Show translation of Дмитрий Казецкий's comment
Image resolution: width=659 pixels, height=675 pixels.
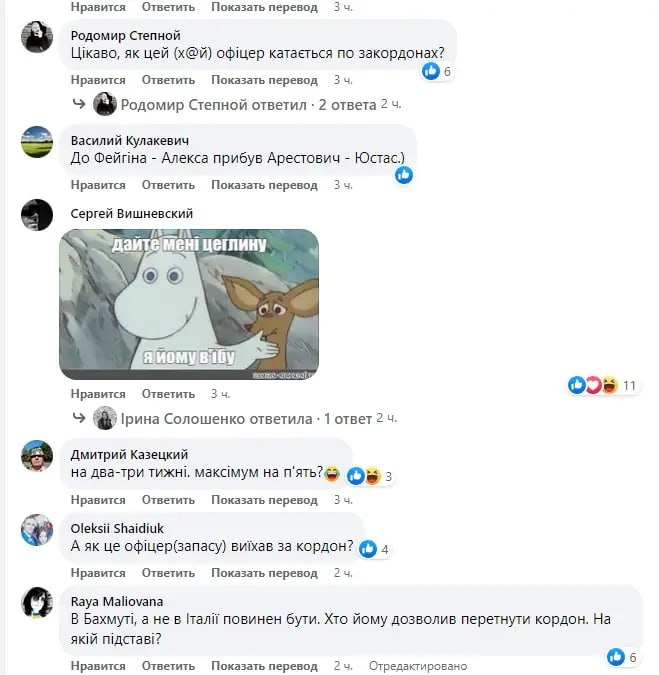point(264,500)
